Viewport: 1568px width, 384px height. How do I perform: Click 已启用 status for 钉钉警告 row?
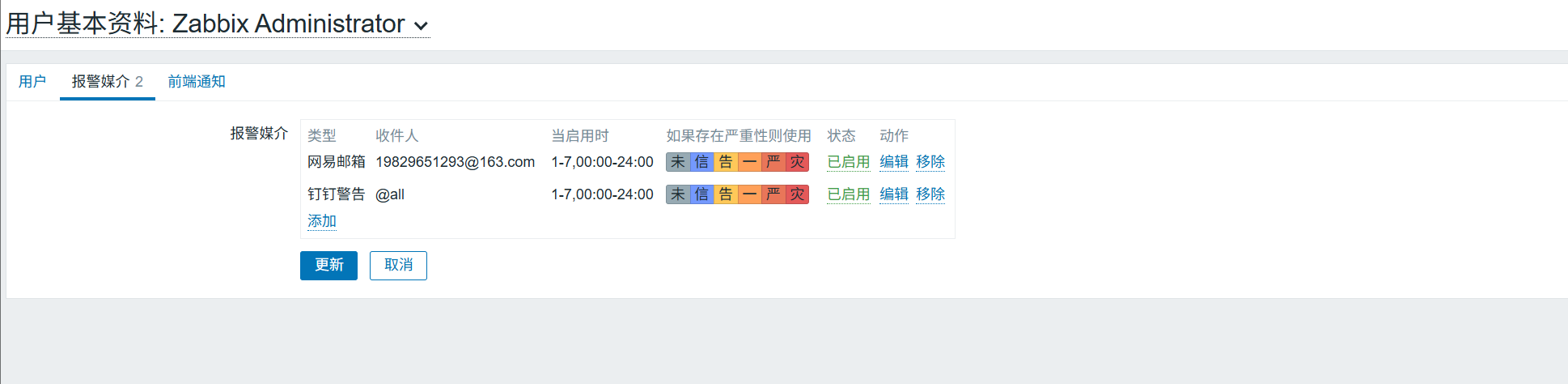(x=848, y=194)
